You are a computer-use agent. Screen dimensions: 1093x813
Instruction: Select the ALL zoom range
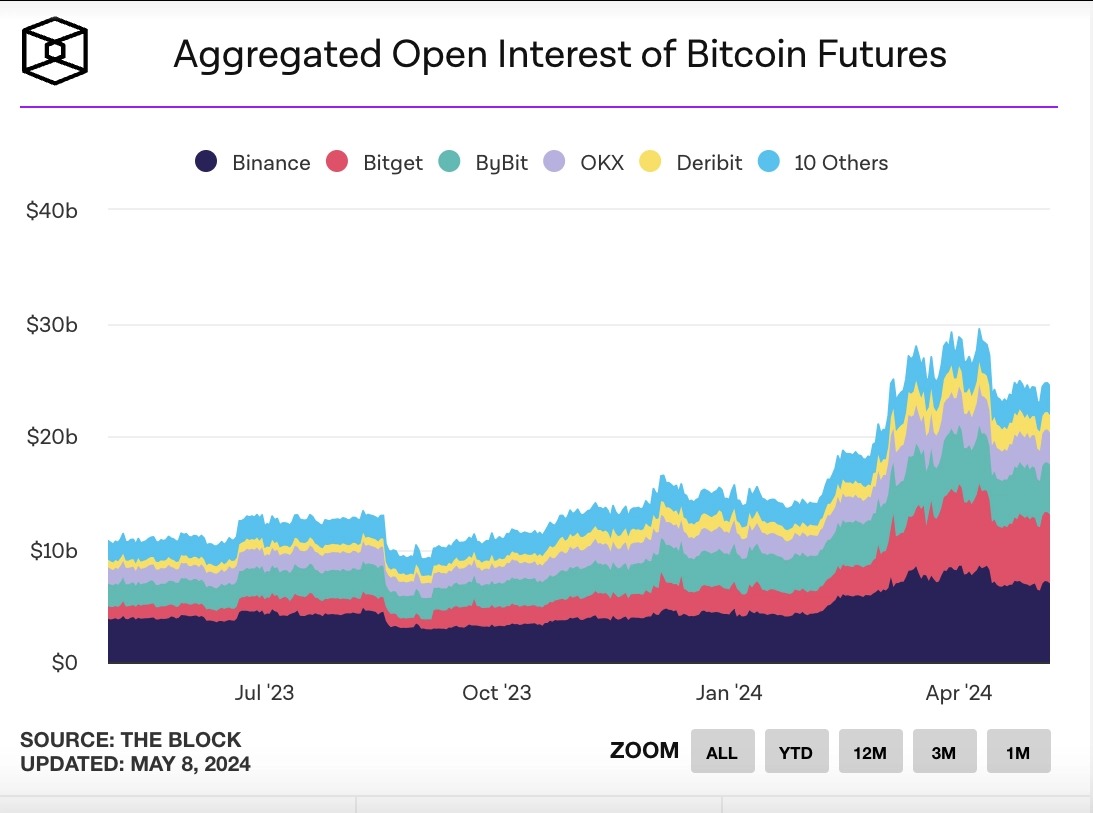[722, 752]
